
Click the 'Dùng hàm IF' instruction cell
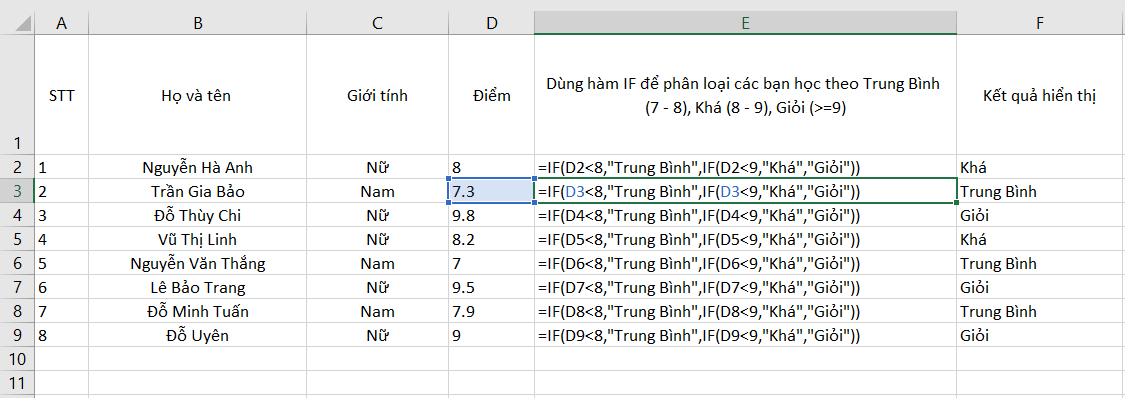[x=745, y=95]
